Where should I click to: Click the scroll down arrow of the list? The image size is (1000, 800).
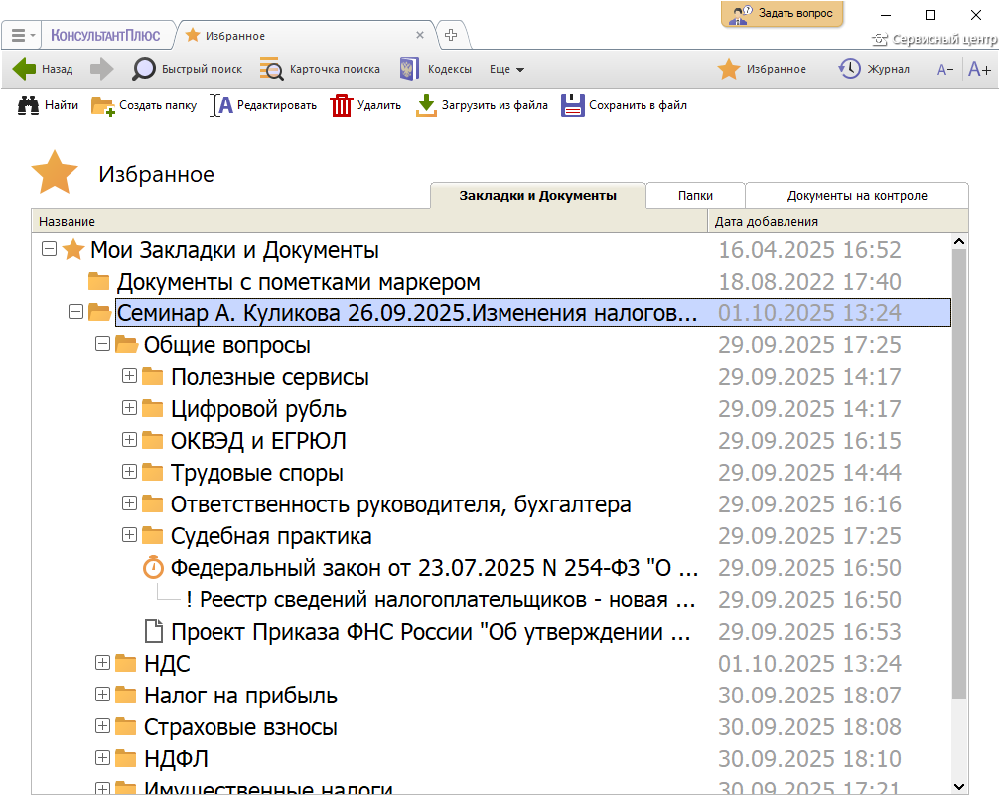click(959, 786)
